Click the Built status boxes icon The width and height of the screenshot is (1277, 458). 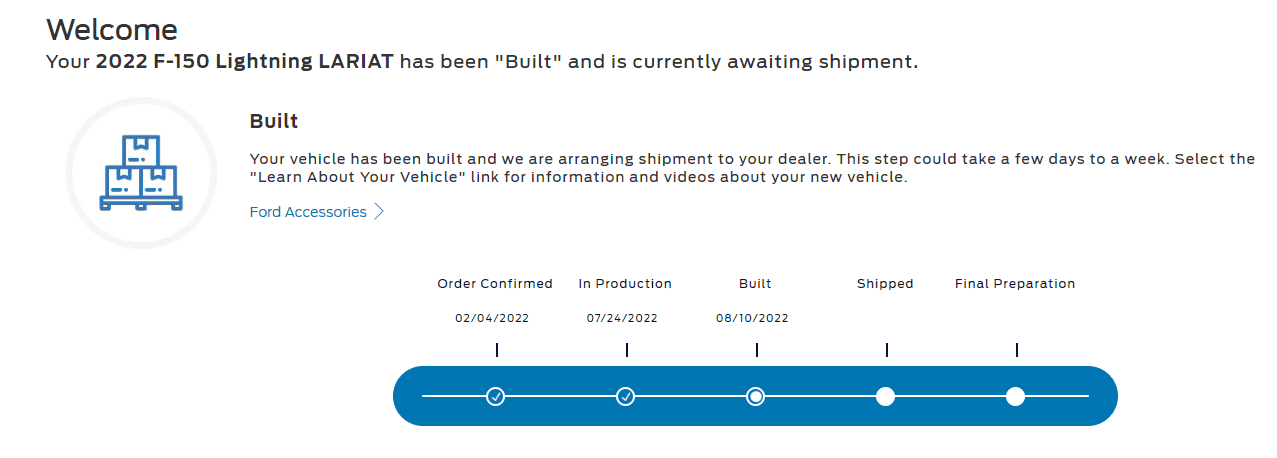(x=141, y=173)
